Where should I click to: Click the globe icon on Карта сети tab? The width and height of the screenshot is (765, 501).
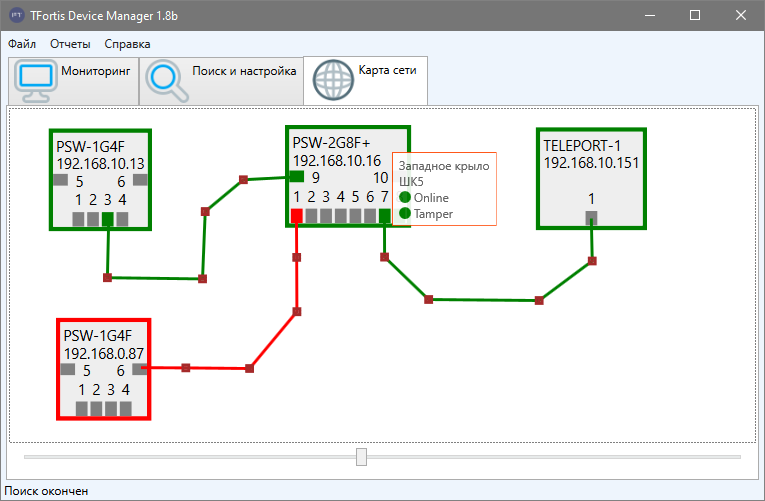click(x=333, y=80)
